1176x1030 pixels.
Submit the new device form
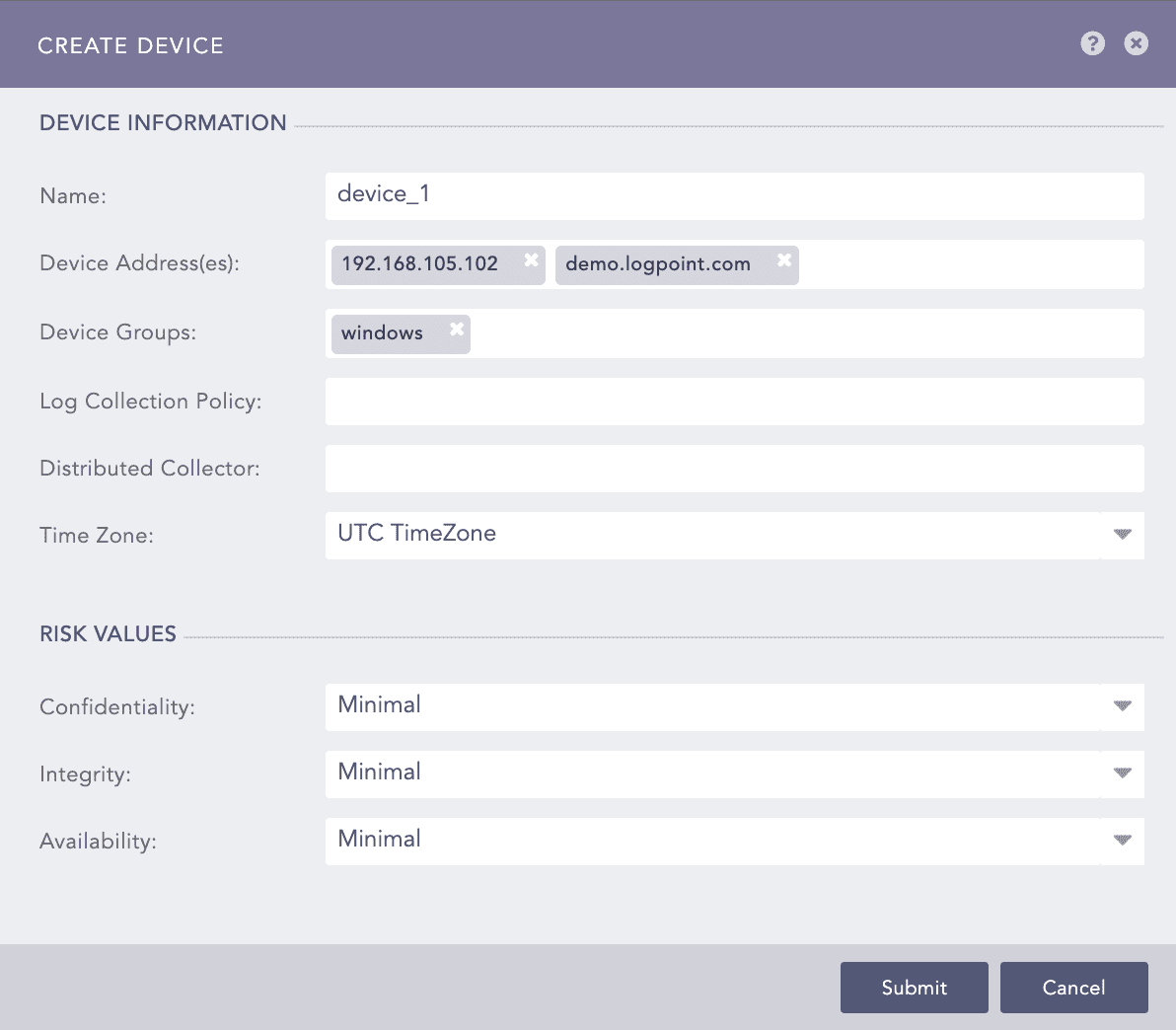tap(914, 987)
